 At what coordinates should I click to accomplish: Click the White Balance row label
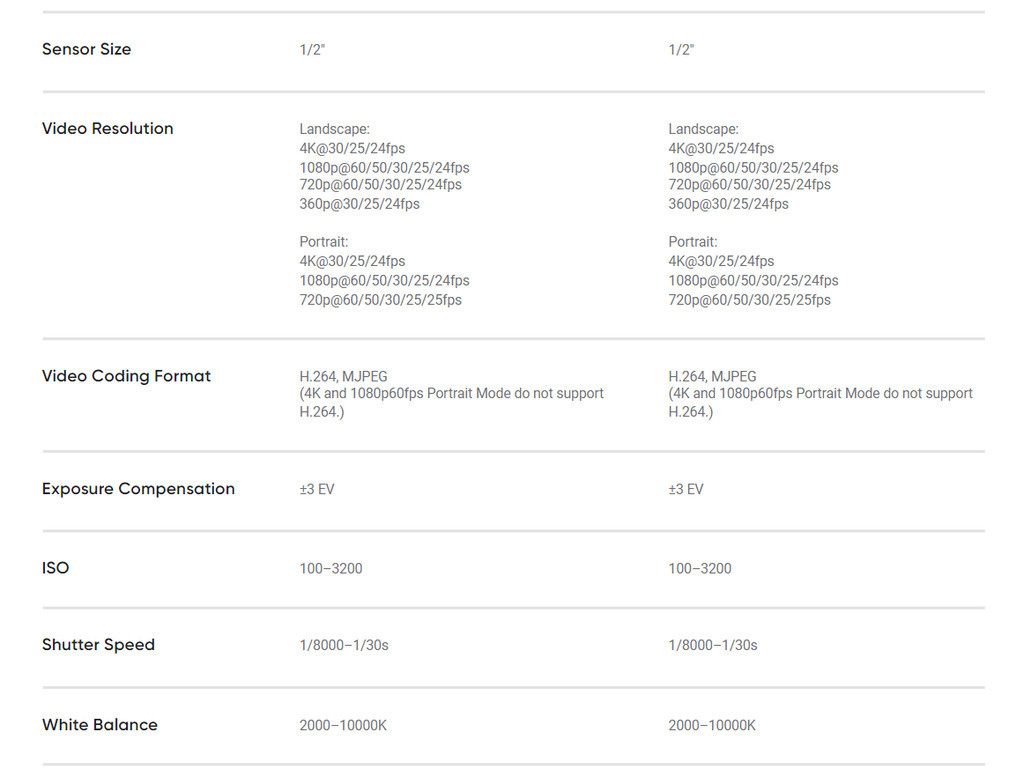pyautogui.click(x=99, y=725)
